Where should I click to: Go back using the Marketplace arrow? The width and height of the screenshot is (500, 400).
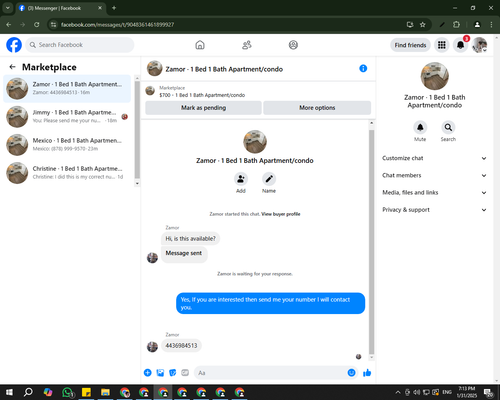click(13, 67)
